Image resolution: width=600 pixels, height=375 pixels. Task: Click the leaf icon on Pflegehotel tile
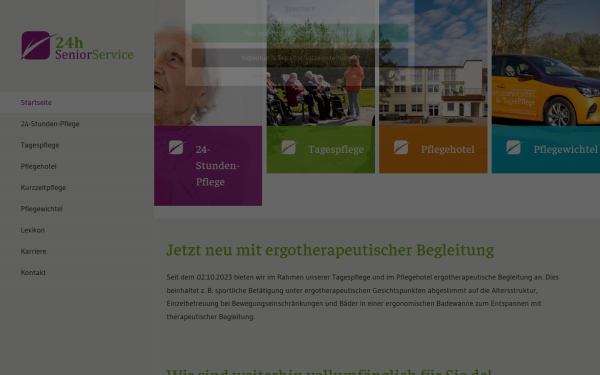(401, 147)
